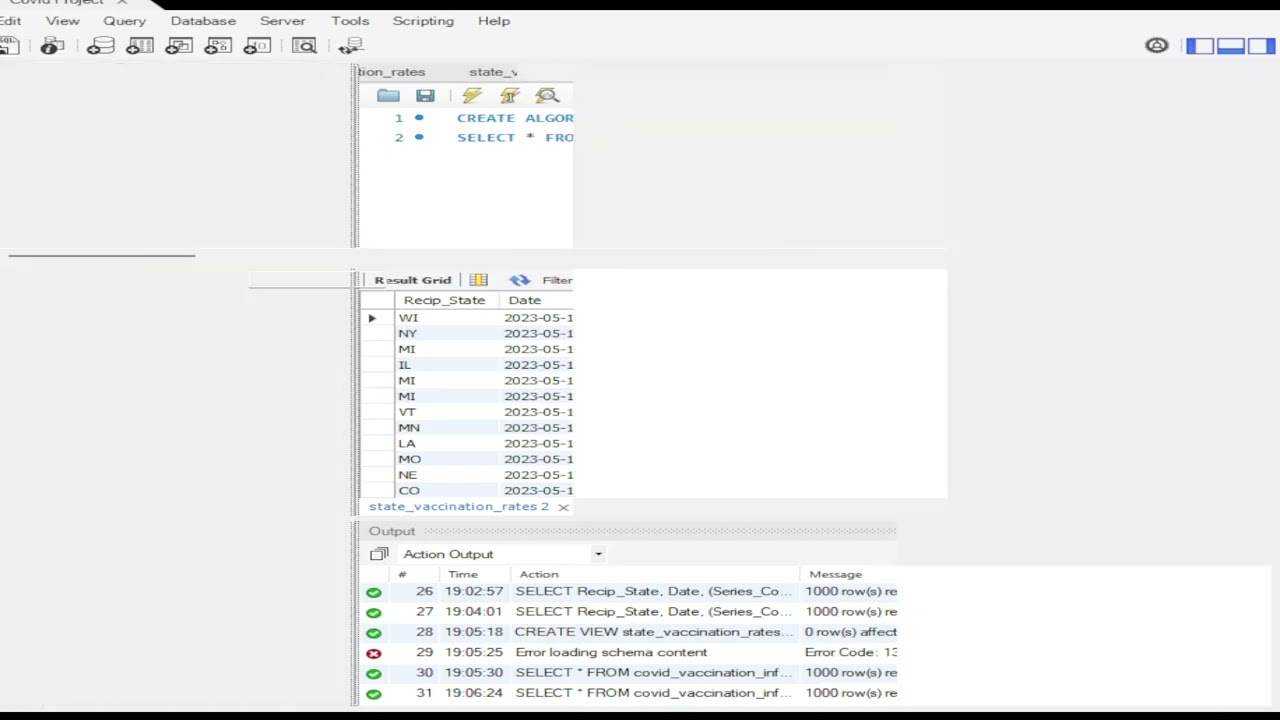Close the Covid Project connection tab
The height and width of the screenshot is (720, 1280).
[x=121, y=2]
